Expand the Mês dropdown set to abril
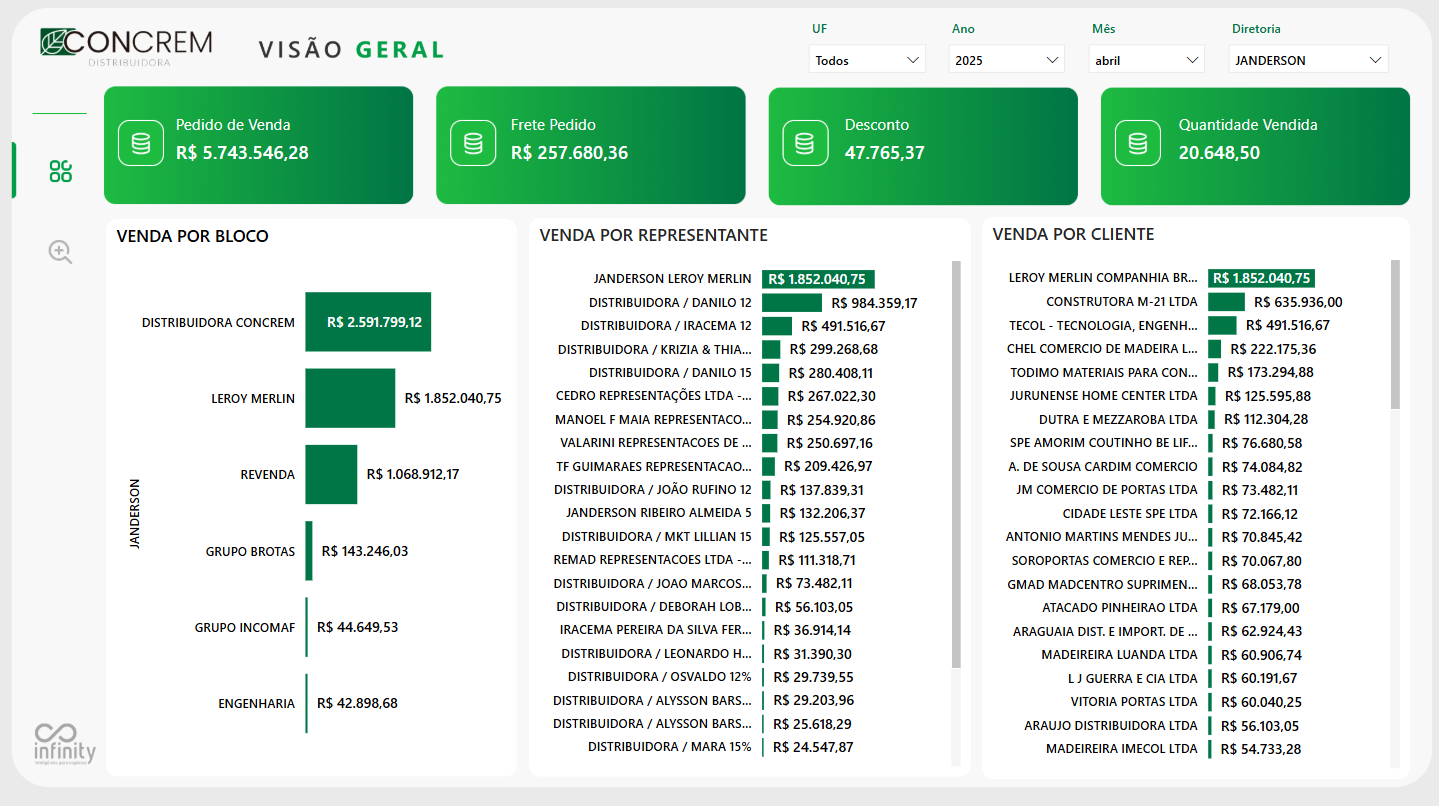1439x806 pixels. point(1147,60)
